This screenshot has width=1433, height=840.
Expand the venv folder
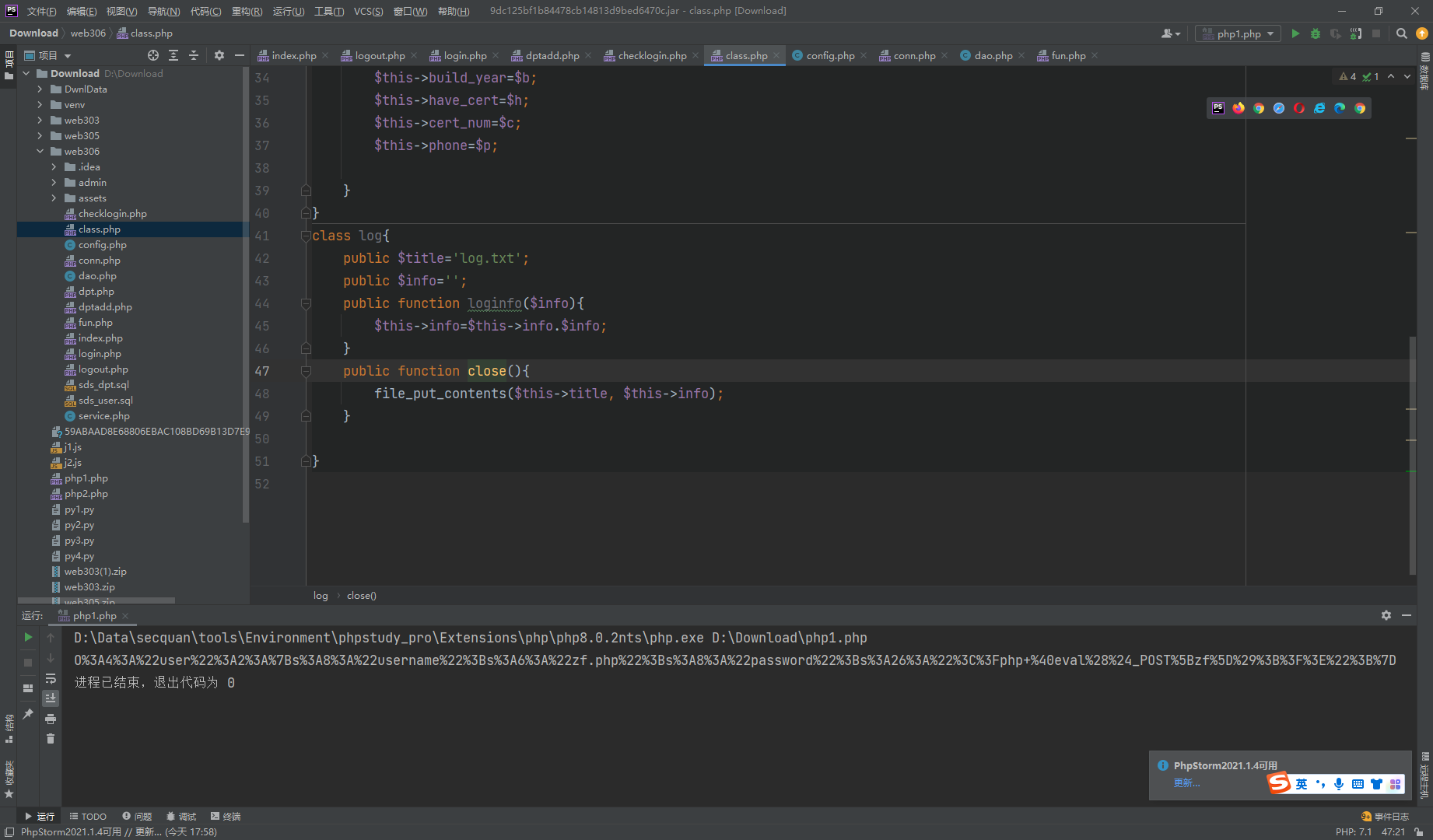pyautogui.click(x=40, y=104)
